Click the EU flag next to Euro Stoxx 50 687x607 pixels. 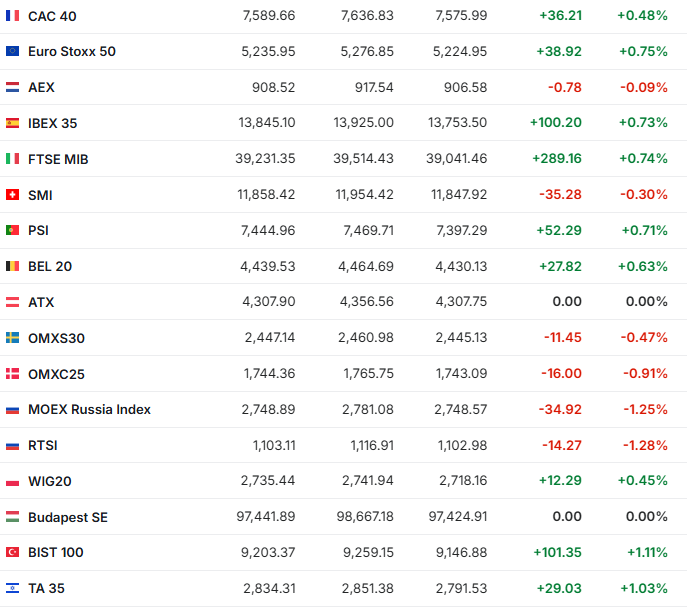pos(12,51)
